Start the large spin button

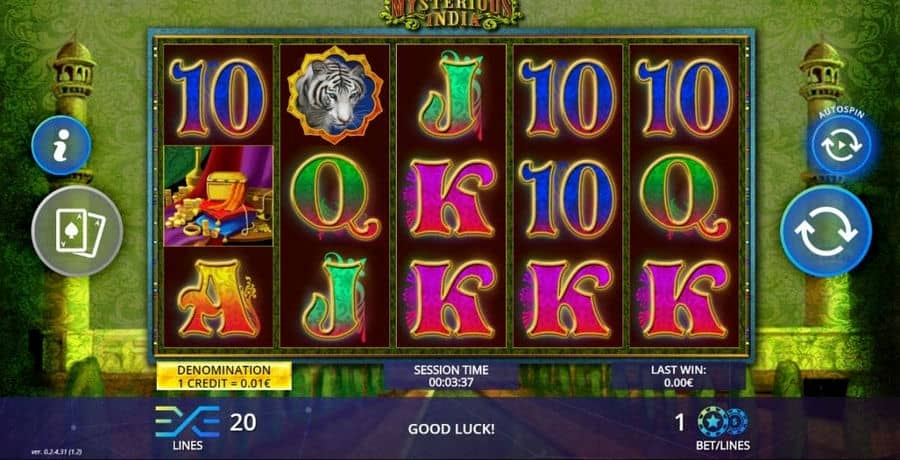825,231
